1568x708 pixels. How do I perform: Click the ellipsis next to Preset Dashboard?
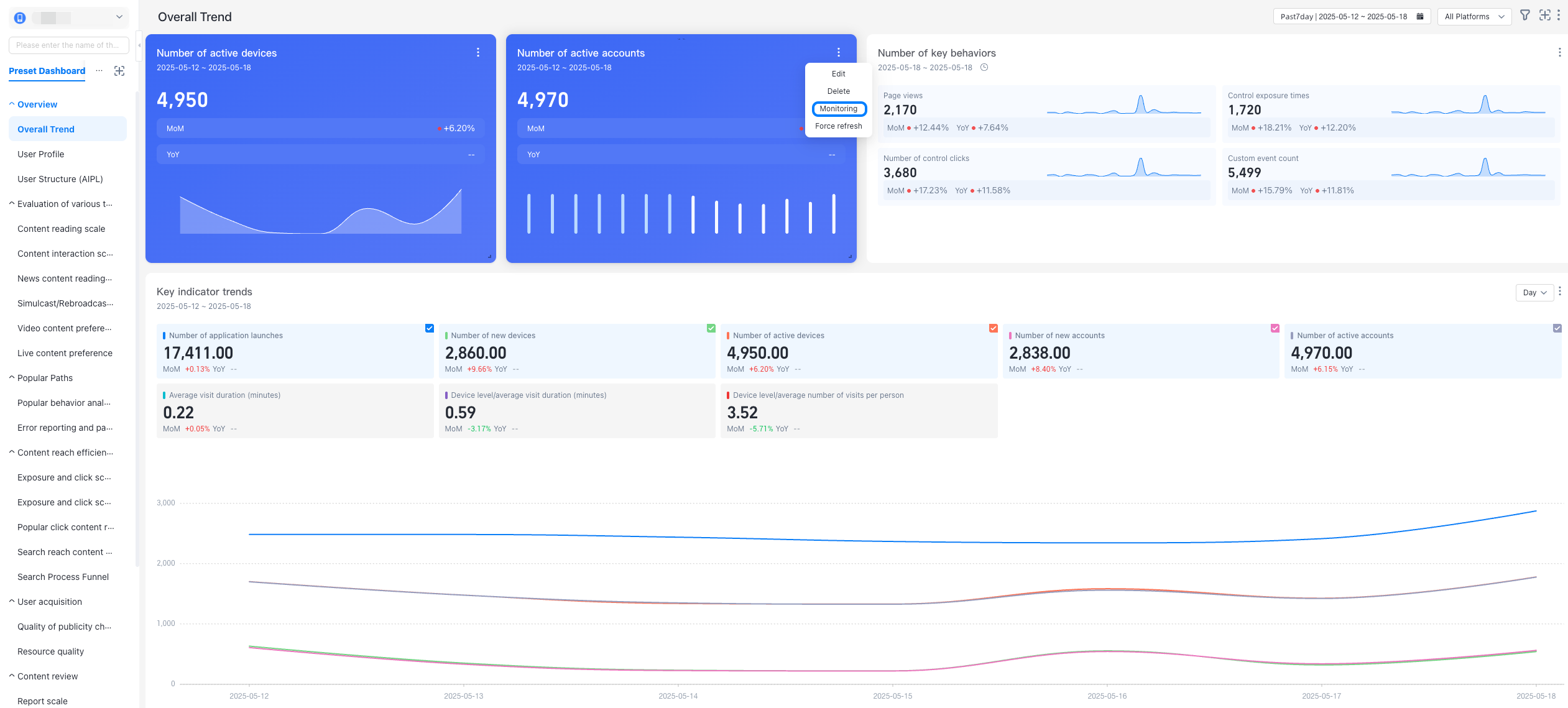pos(99,71)
